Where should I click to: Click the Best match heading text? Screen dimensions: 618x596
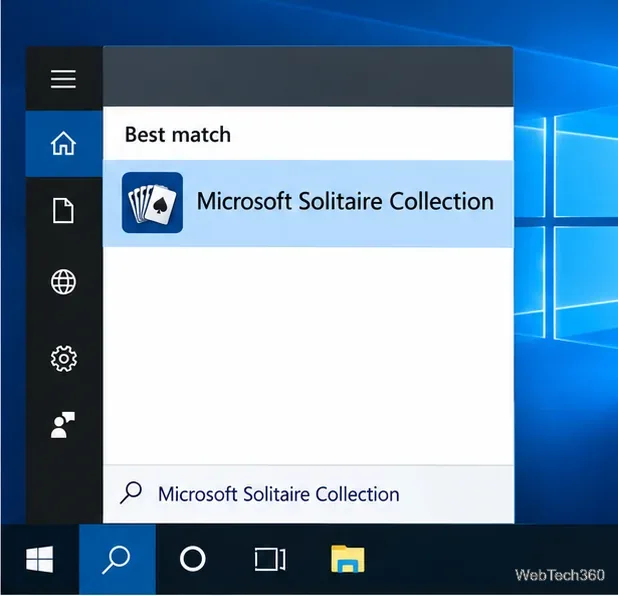point(178,134)
